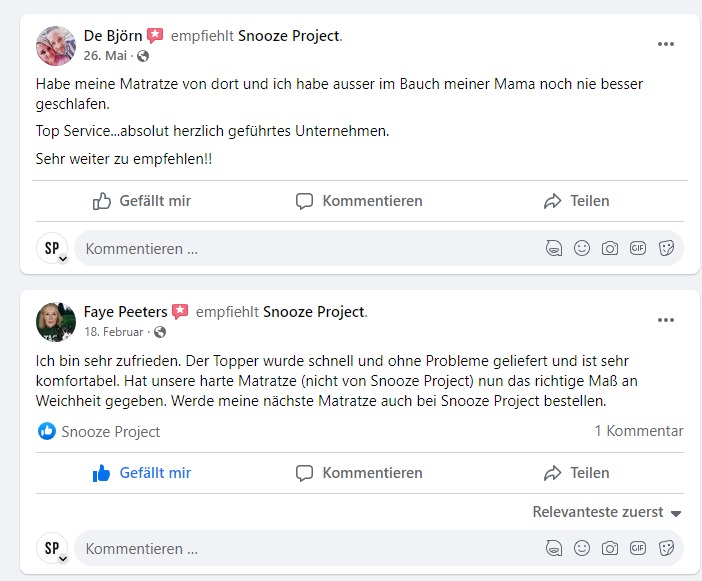Click emoji icon in second comment box
The height and width of the screenshot is (581, 702).
582,548
